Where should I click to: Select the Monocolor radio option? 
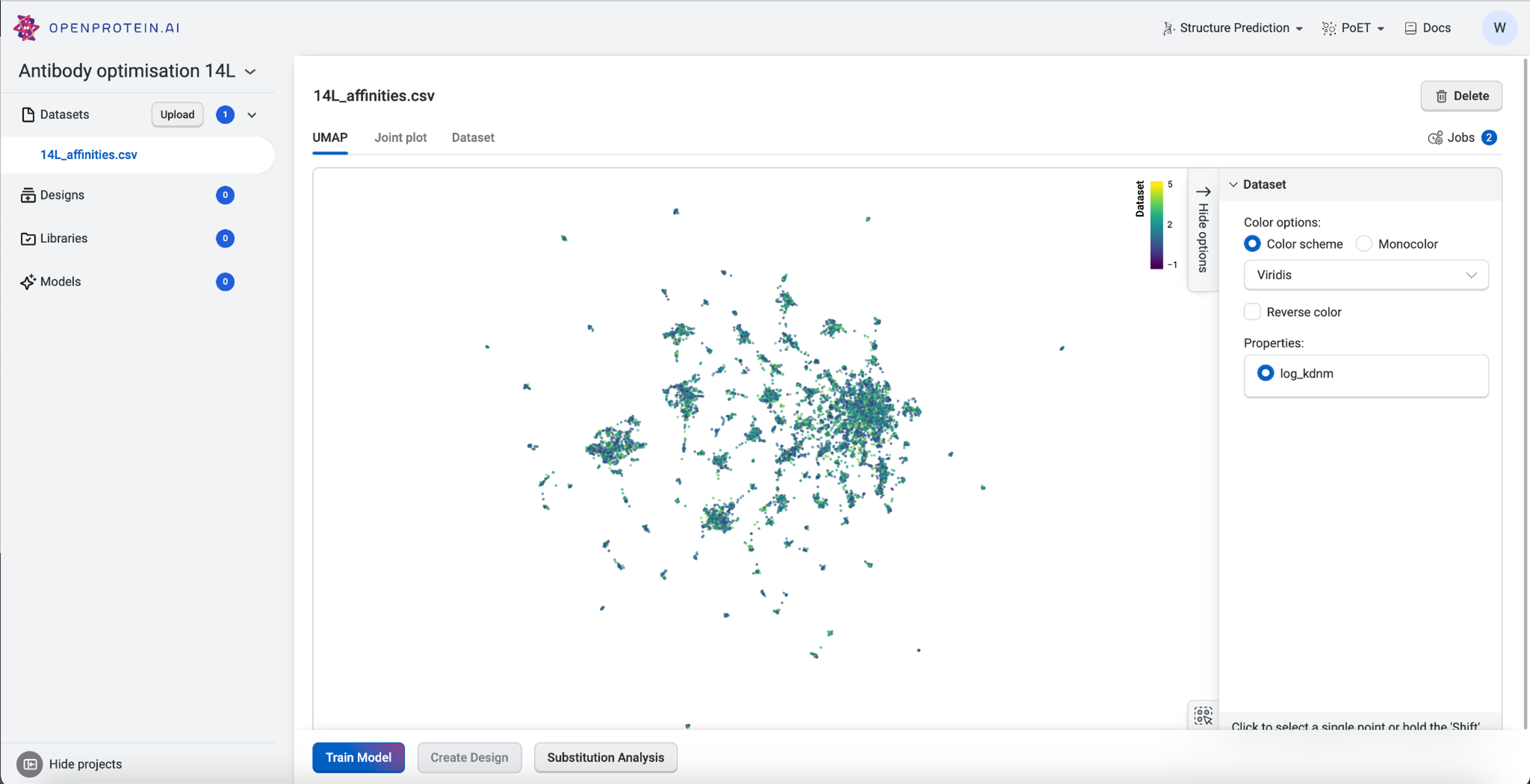pos(1364,244)
